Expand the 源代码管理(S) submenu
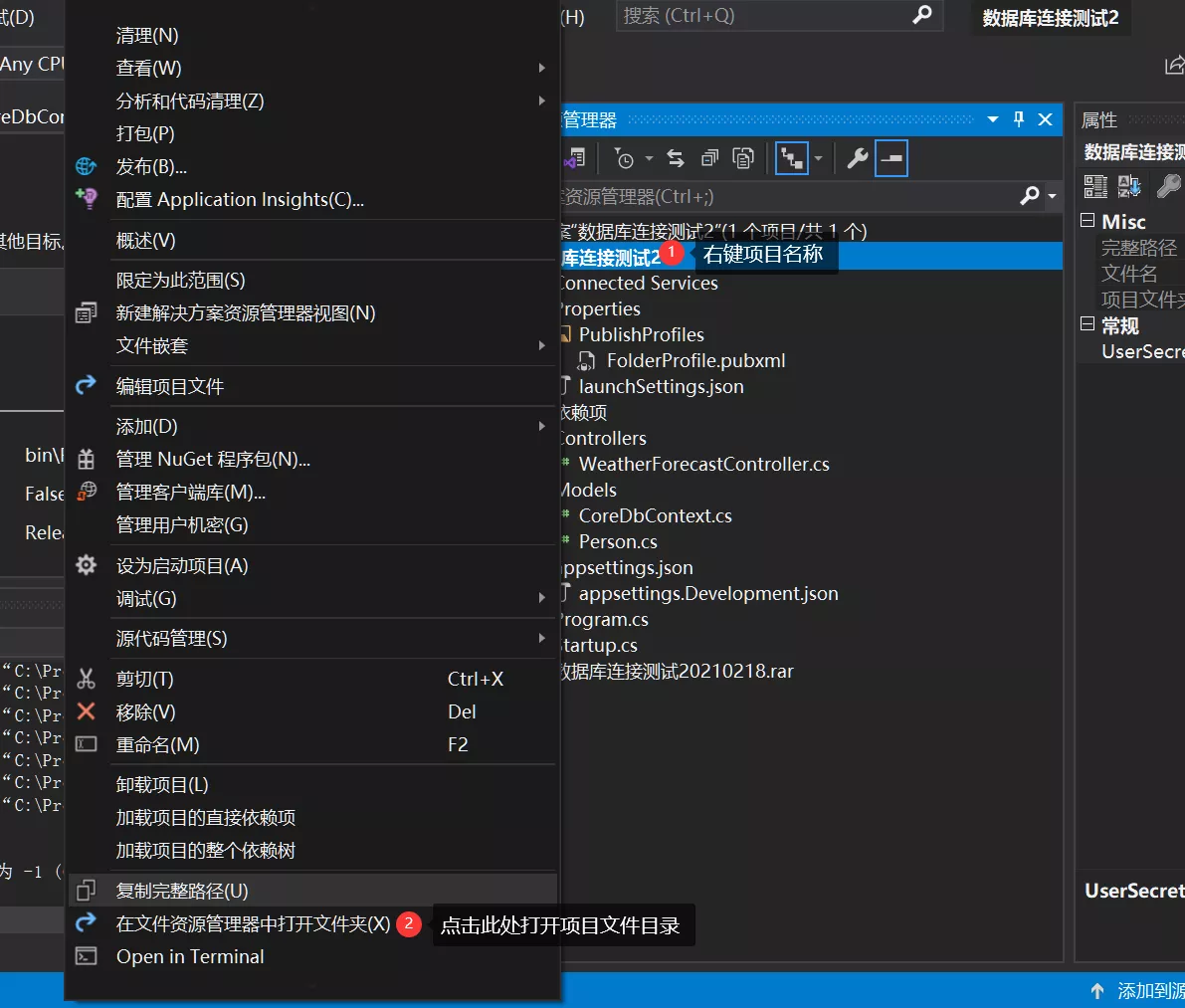The image size is (1185, 1008). pos(542,638)
